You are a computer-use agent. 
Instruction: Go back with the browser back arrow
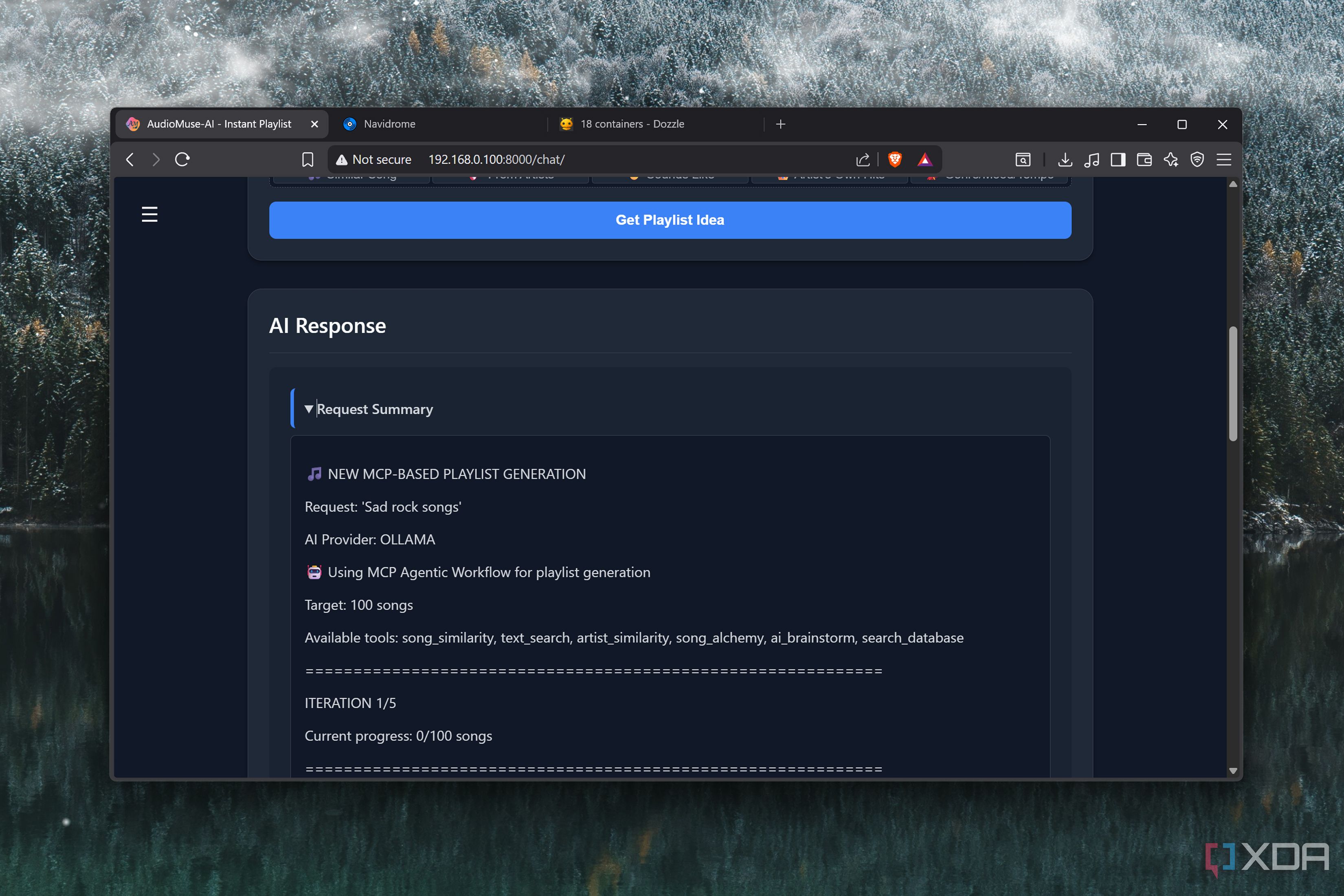[130, 159]
